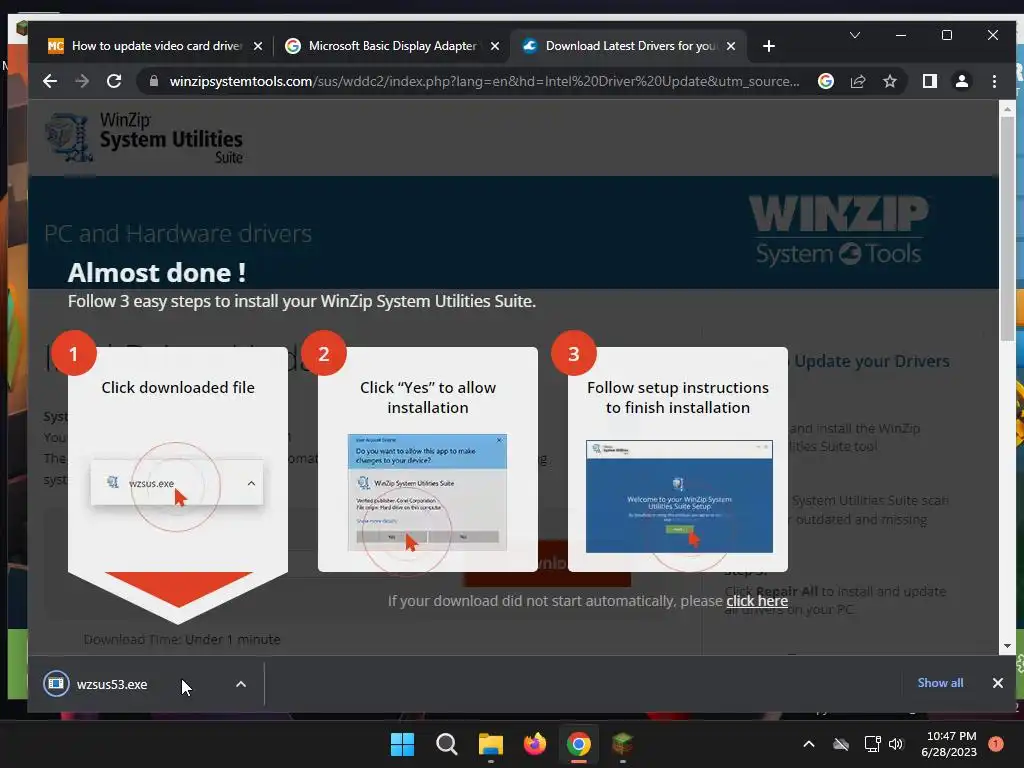Close the Microsoft Basic Display Adapter tab
The image size is (1024, 768).
coord(495,46)
